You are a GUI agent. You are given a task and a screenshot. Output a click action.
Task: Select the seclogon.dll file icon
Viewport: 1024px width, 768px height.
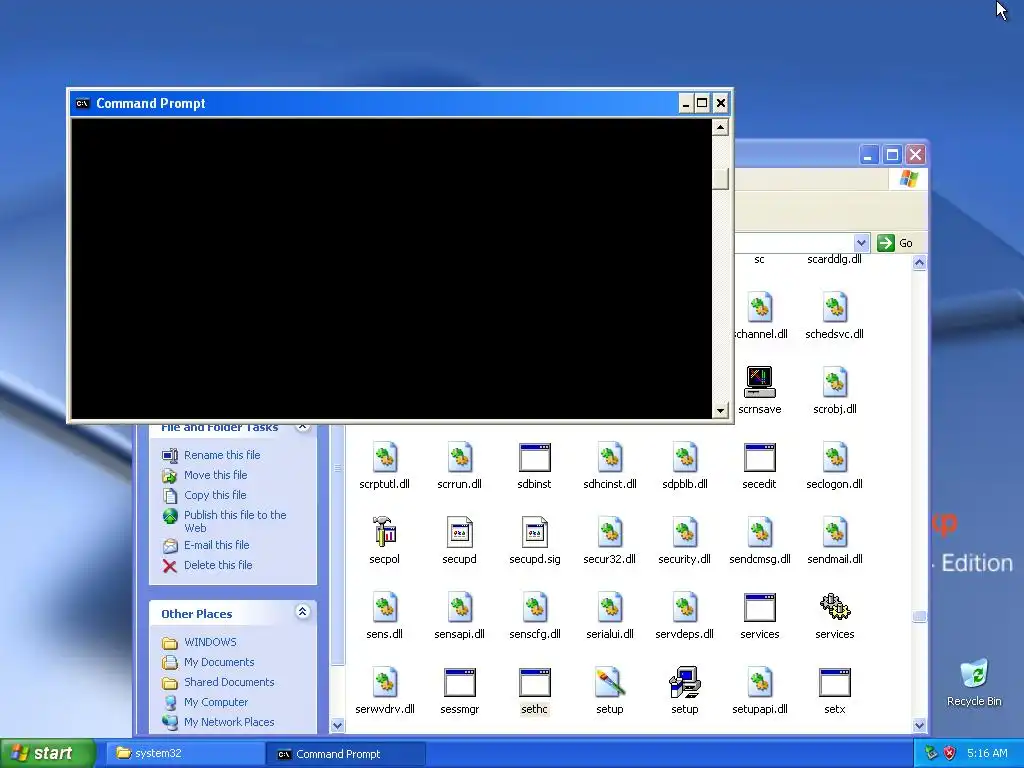(x=835, y=457)
